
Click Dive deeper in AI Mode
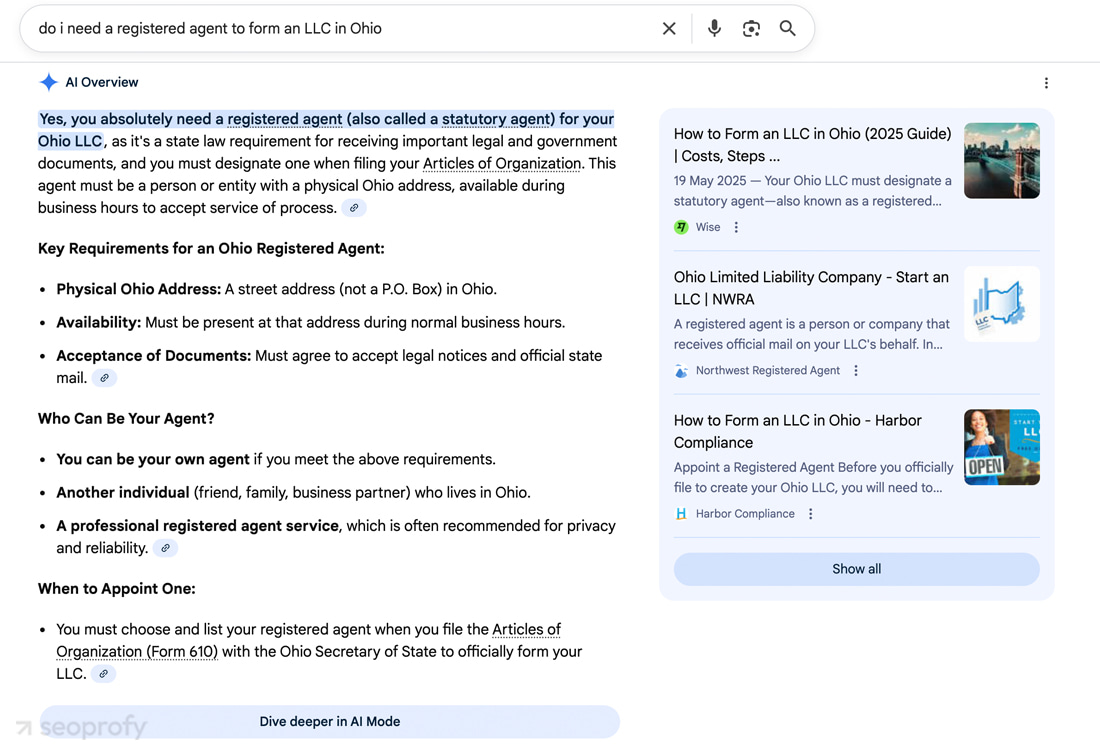pyautogui.click(x=329, y=721)
